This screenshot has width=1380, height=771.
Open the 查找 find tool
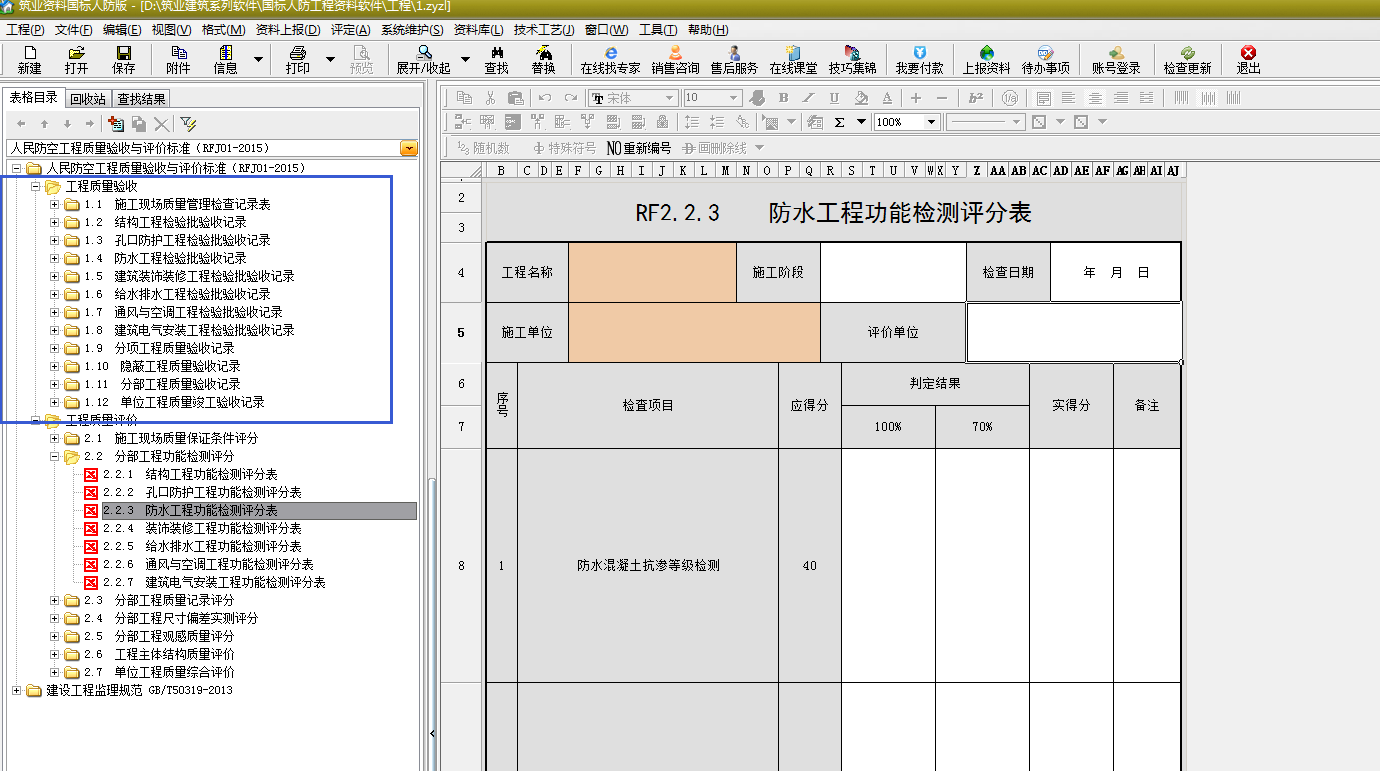point(496,60)
